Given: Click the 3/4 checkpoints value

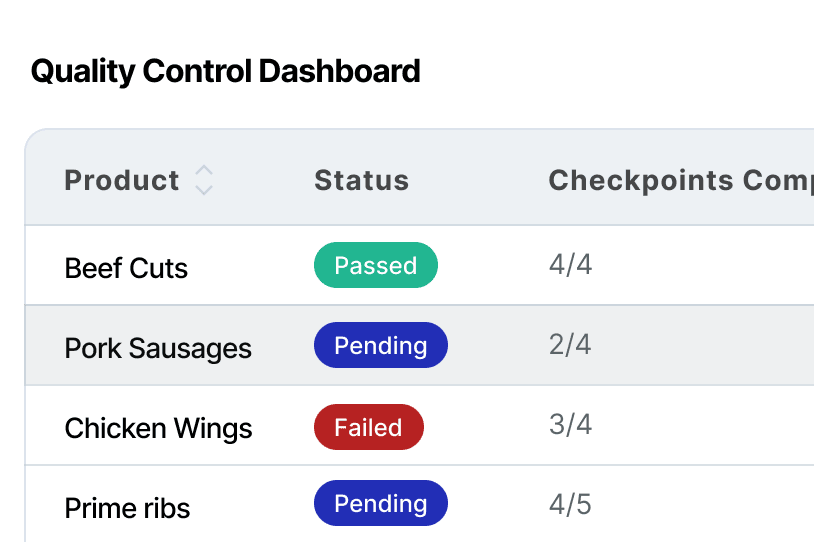Looking at the screenshot, I should (571, 425).
